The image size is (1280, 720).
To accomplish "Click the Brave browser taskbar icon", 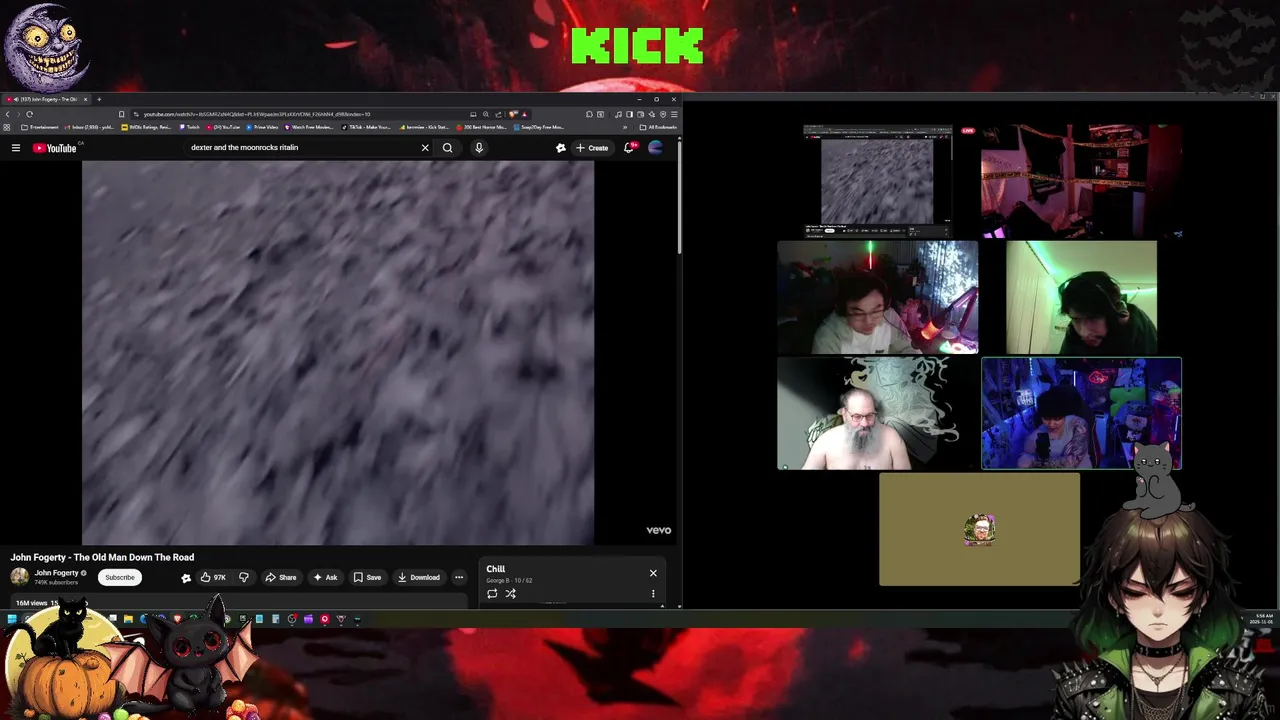I will (x=178, y=619).
